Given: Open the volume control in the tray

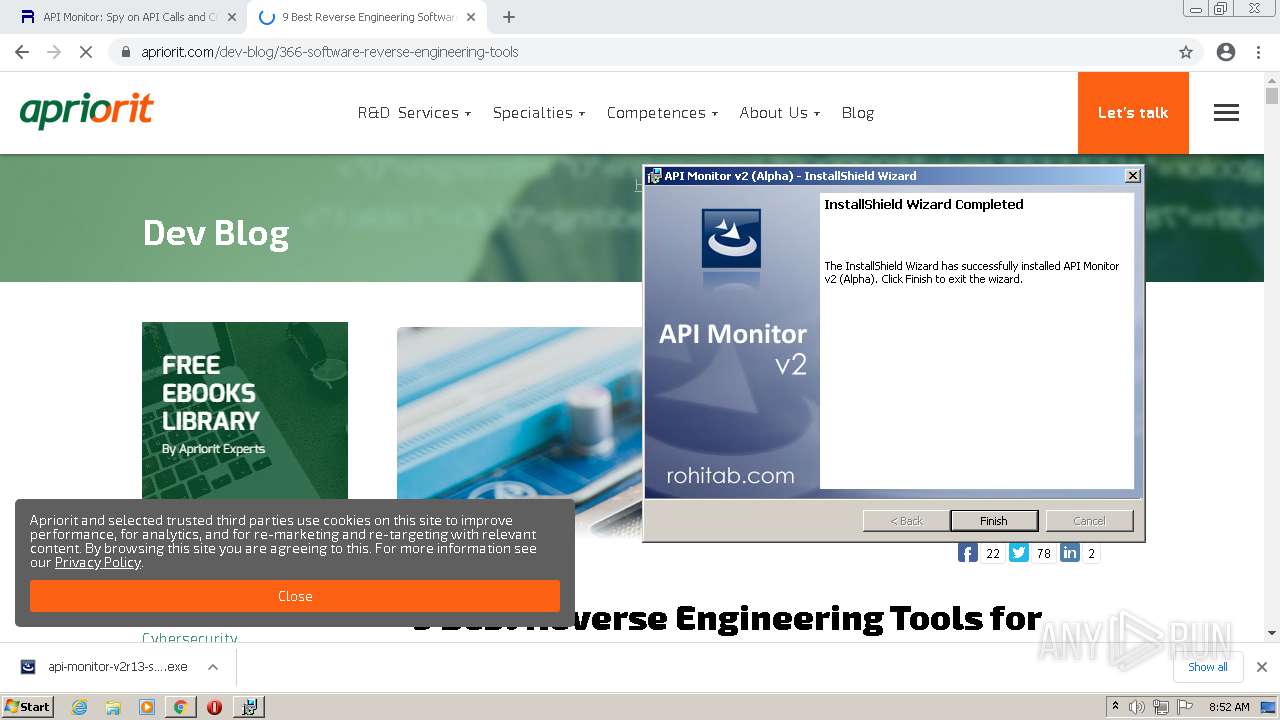Looking at the screenshot, I should pos(1137,707).
